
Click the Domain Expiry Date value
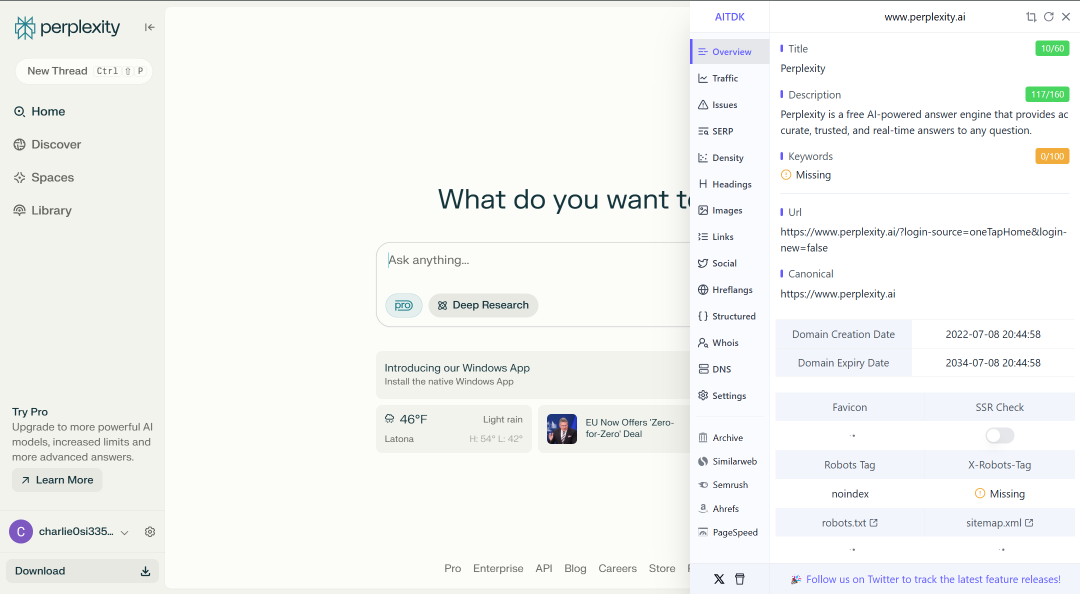click(x=993, y=363)
